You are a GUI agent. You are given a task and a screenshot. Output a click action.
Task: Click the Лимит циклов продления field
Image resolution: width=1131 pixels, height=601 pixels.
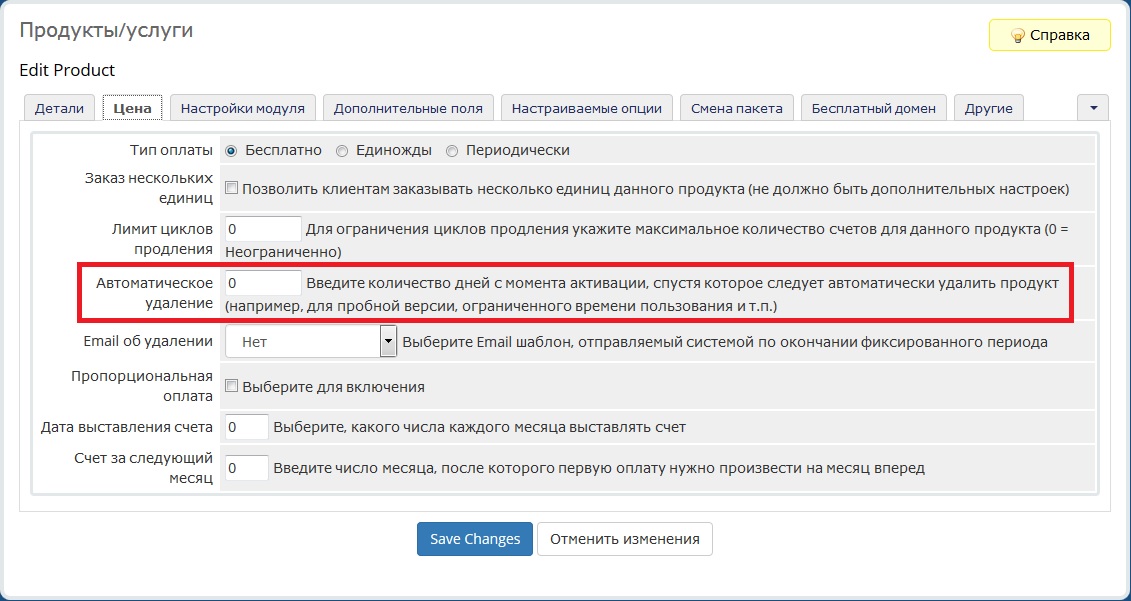(x=263, y=229)
